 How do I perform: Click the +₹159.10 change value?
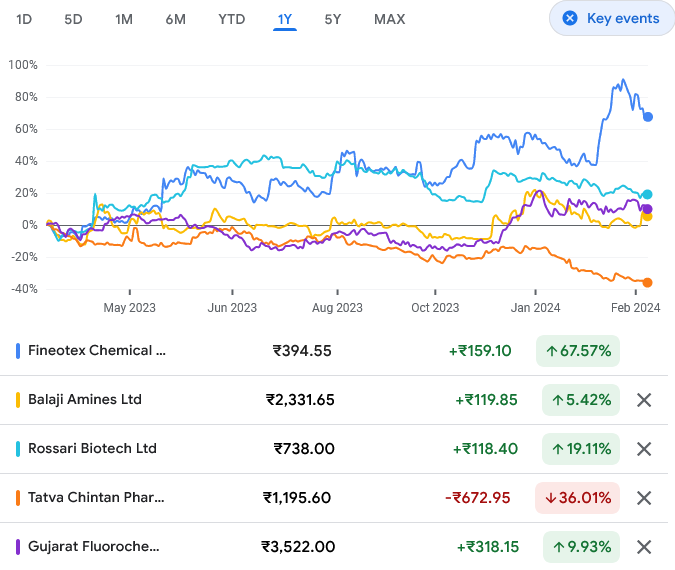click(480, 351)
